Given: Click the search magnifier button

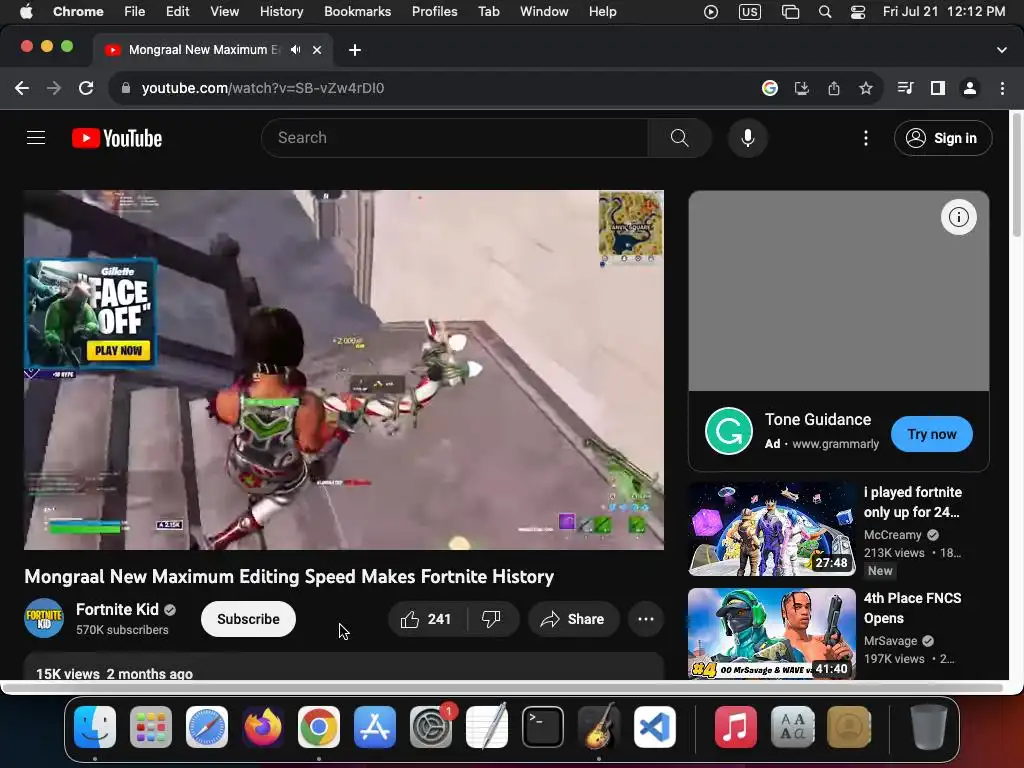Looking at the screenshot, I should (x=679, y=138).
